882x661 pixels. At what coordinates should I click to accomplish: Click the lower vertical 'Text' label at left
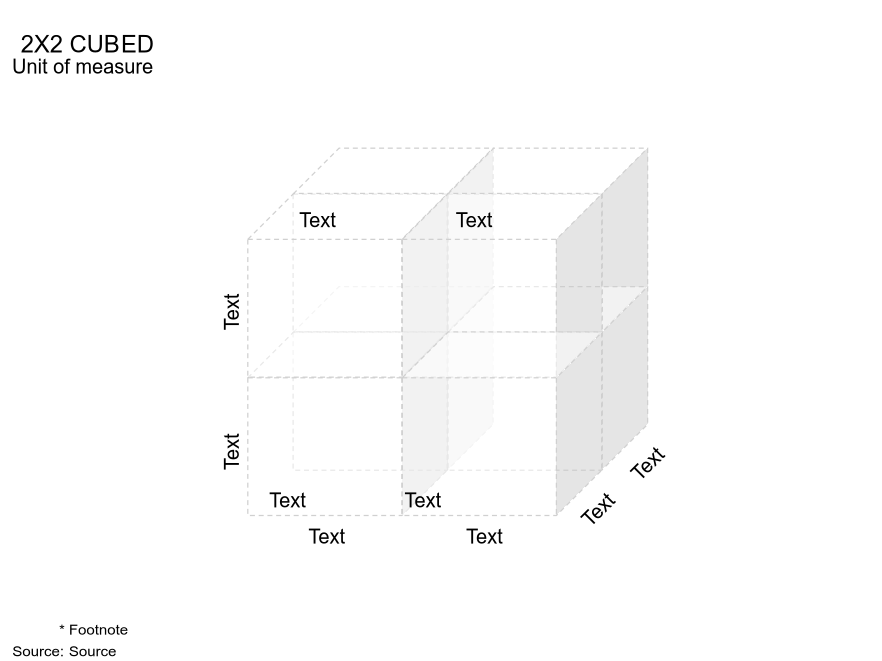(x=232, y=451)
